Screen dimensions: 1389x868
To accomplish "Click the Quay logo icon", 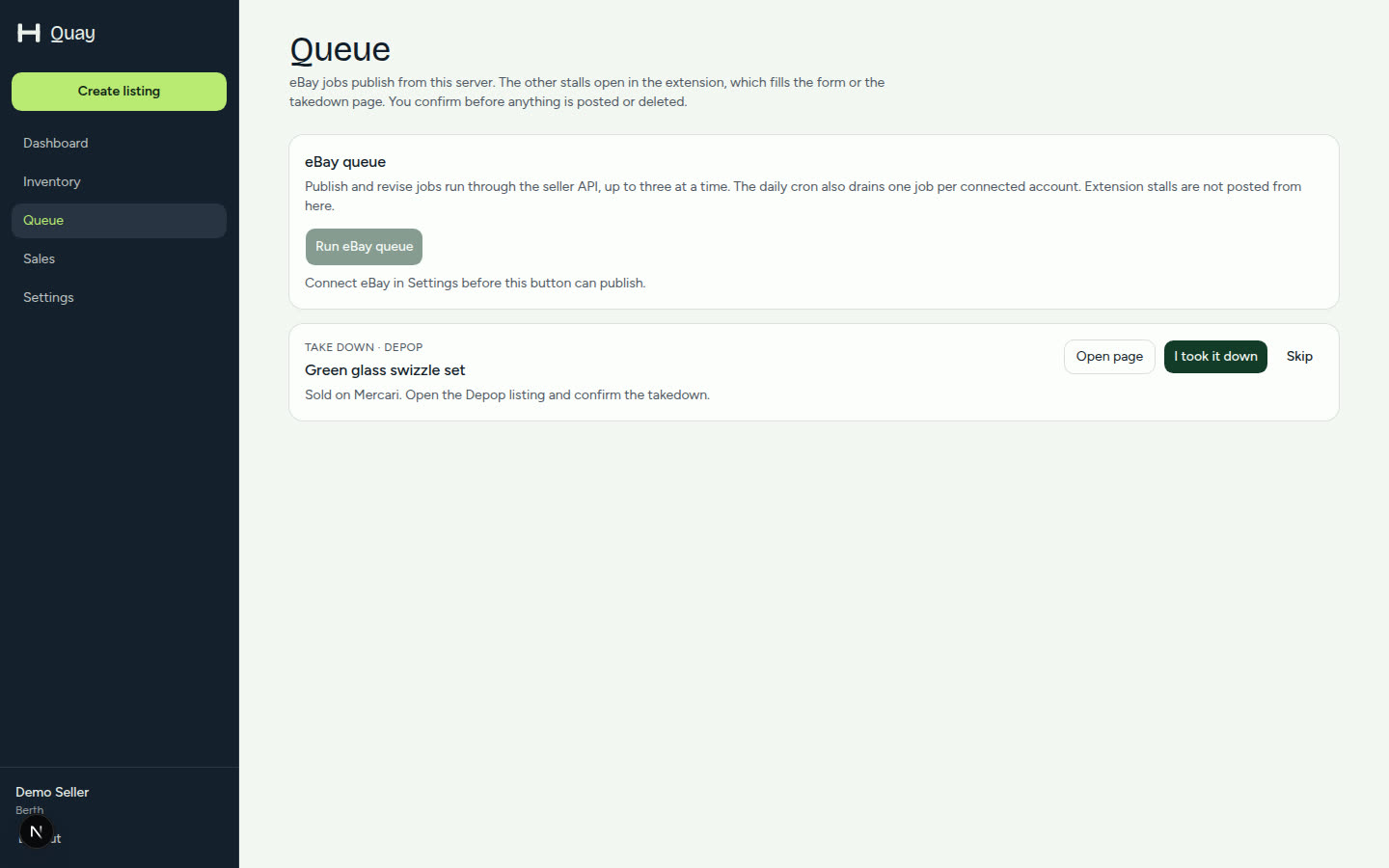I will click(x=29, y=33).
